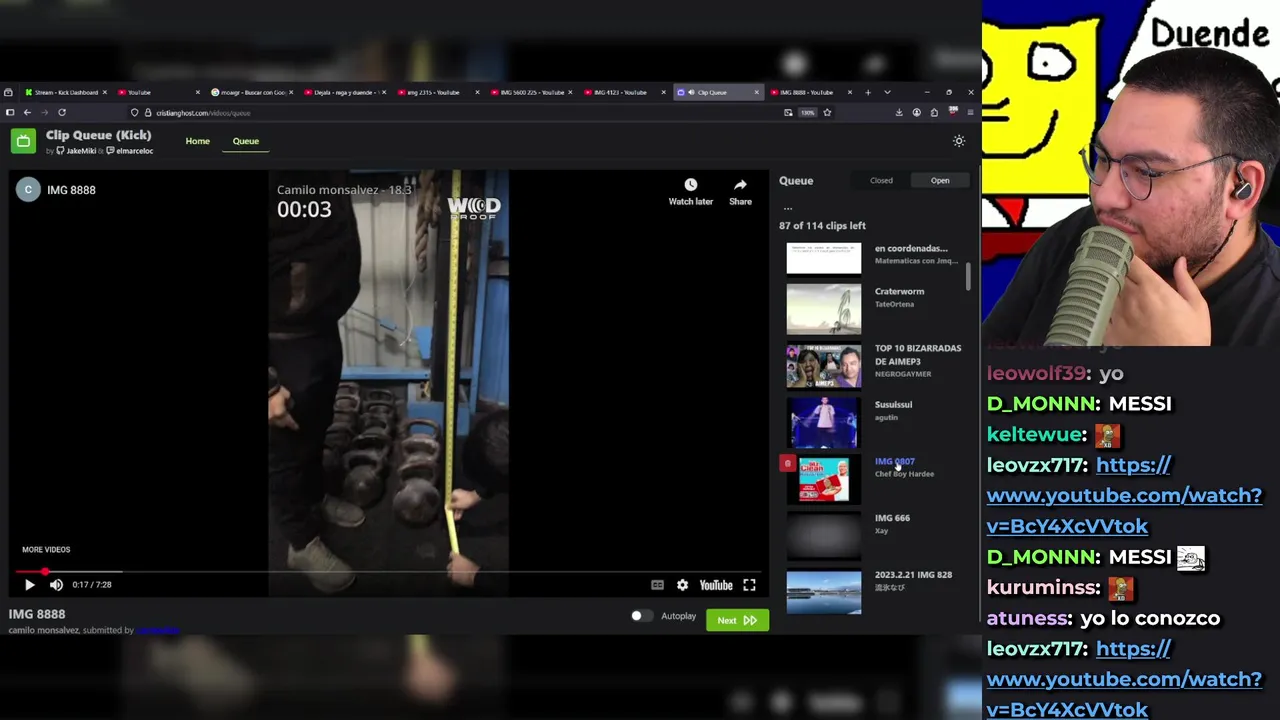Open the sidebar toggle icon left of back
Image resolution: width=1280 pixels, height=720 pixels.
coord(10,112)
